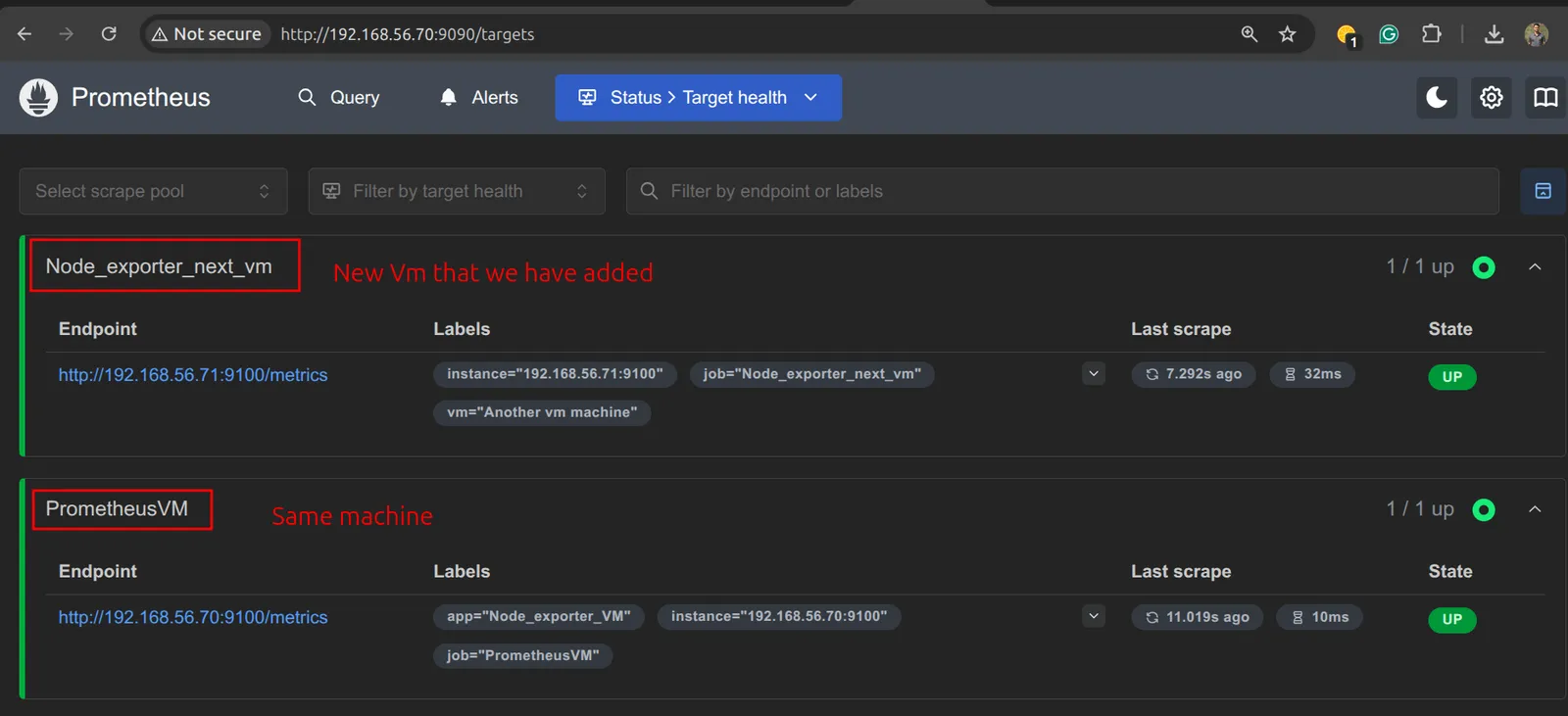Click the collapse-all pools button beside filter
Image resolution: width=1568 pixels, height=716 pixels.
pyautogui.click(x=1543, y=191)
